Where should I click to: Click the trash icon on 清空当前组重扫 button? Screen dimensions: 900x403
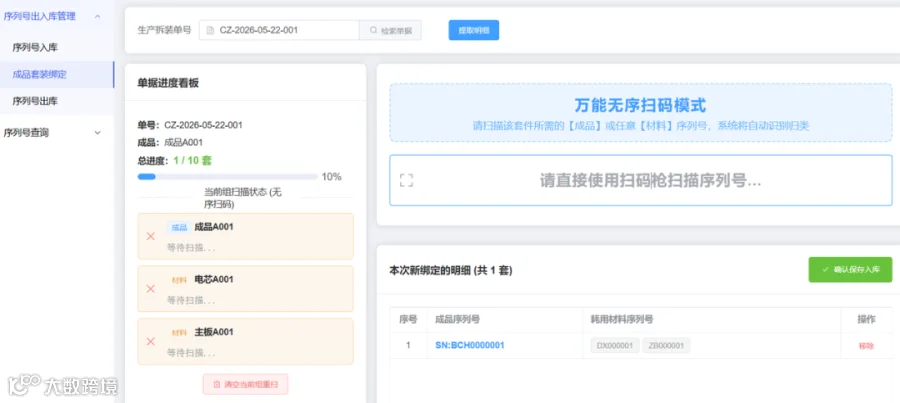tap(216, 385)
